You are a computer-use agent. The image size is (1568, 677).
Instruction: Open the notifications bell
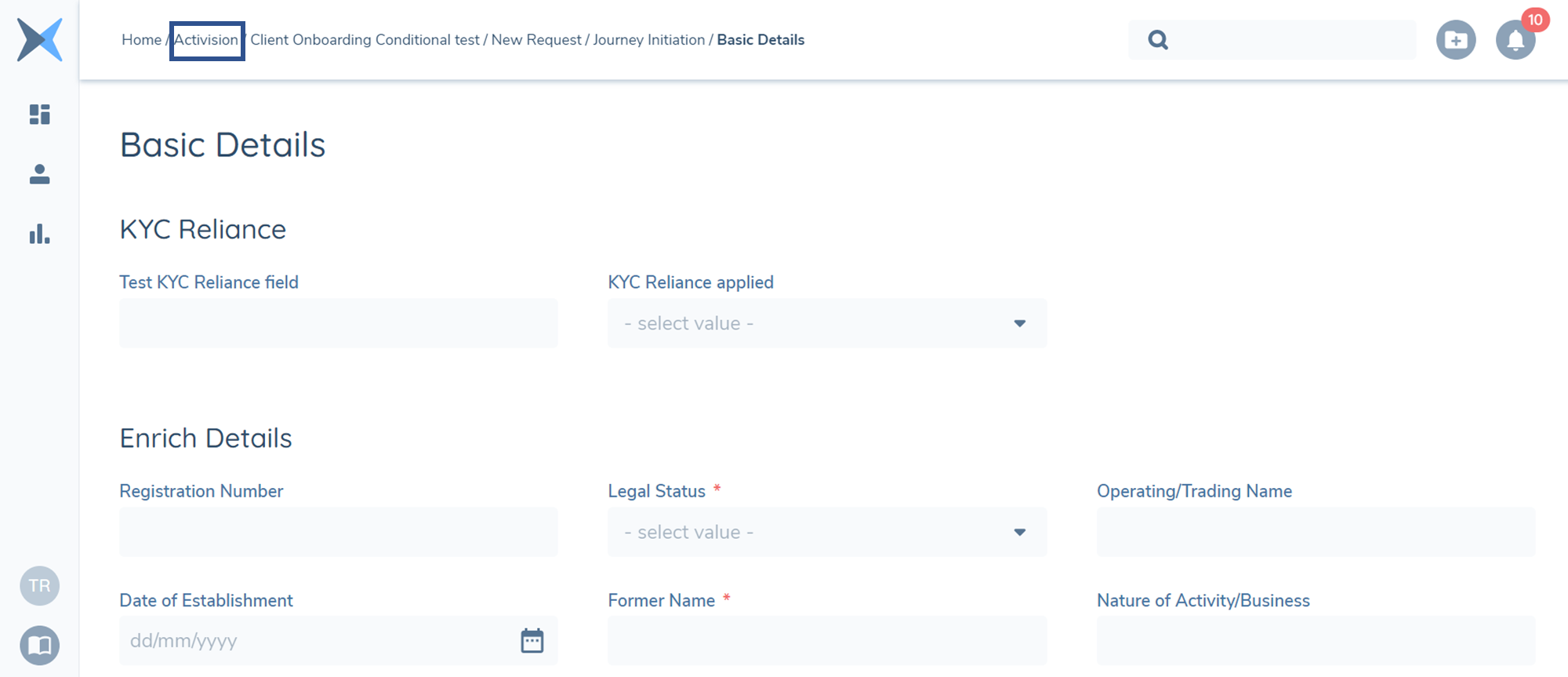pyautogui.click(x=1515, y=40)
